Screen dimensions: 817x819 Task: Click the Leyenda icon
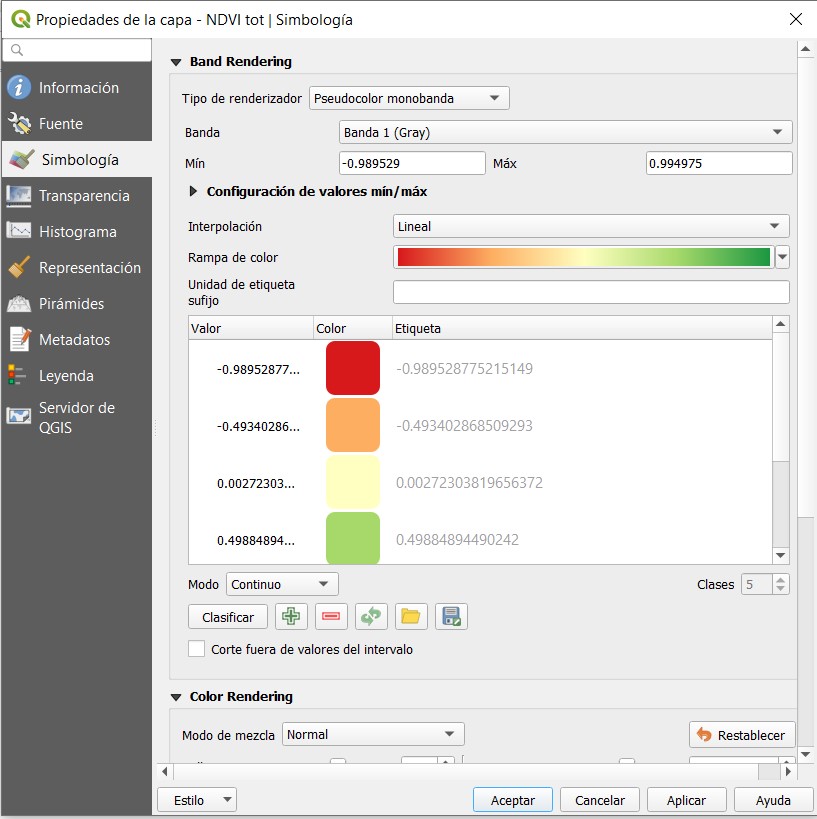pyautogui.click(x=17, y=376)
